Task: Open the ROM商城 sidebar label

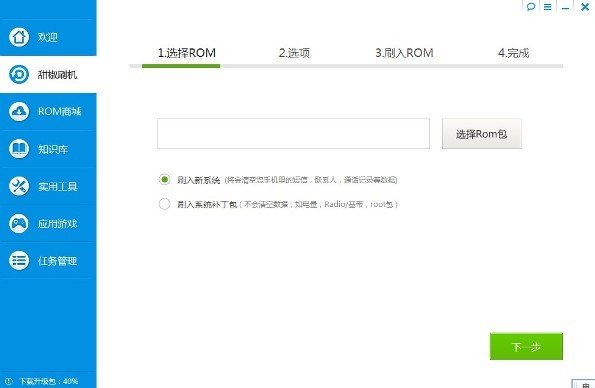Action: [60, 111]
